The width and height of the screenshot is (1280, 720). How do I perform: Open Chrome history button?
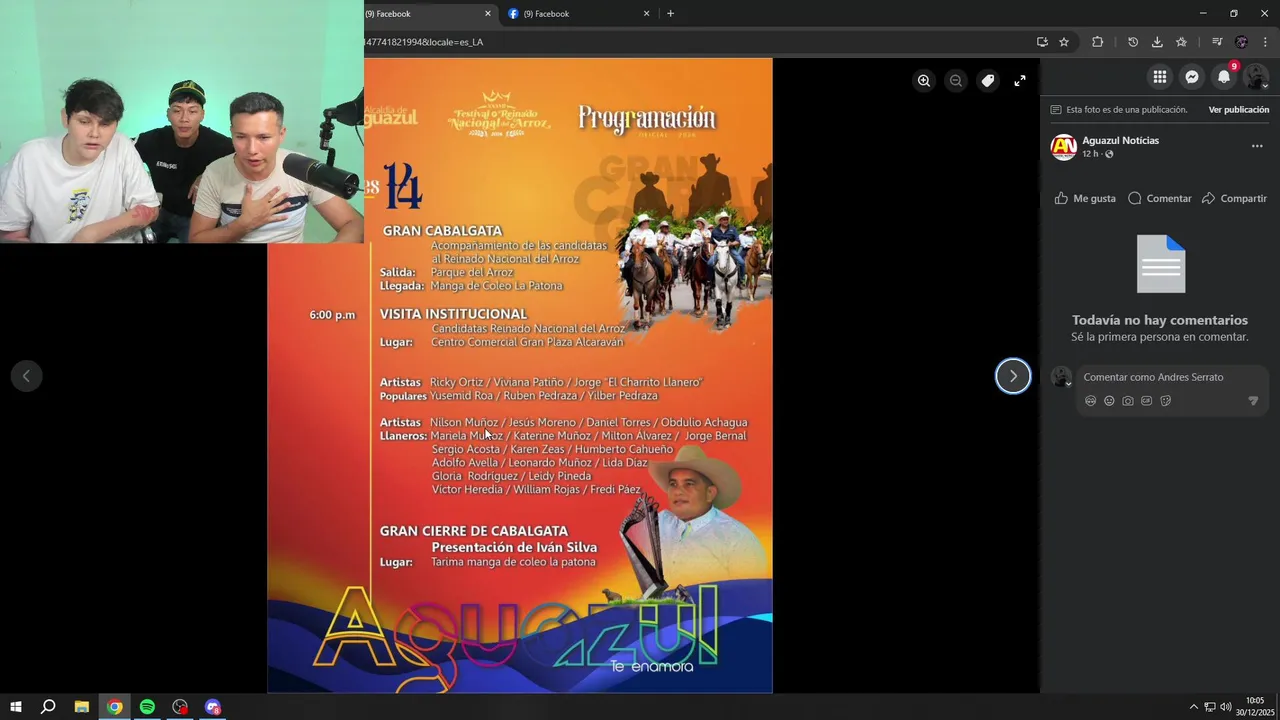coord(1133,42)
